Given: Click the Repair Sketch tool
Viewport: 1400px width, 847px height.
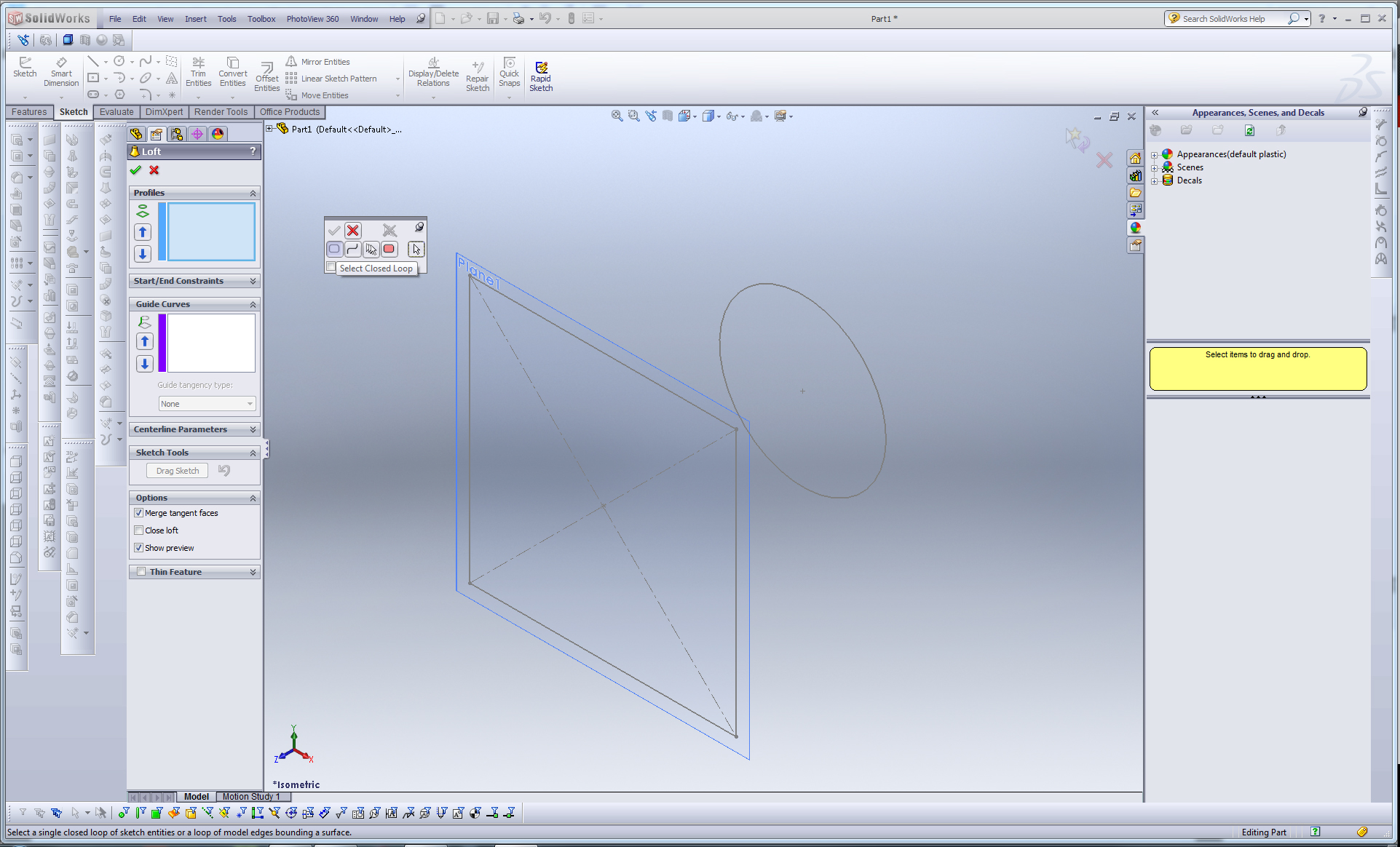Looking at the screenshot, I should [478, 77].
